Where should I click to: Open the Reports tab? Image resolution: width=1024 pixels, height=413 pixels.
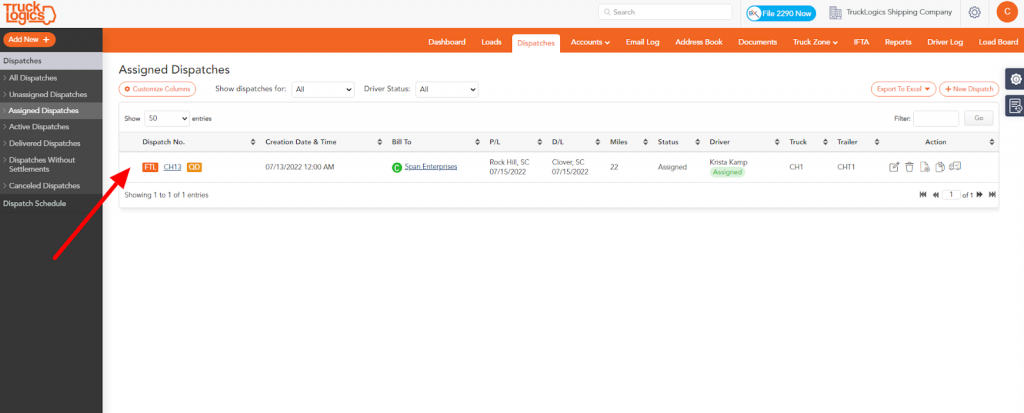[898, 42]
